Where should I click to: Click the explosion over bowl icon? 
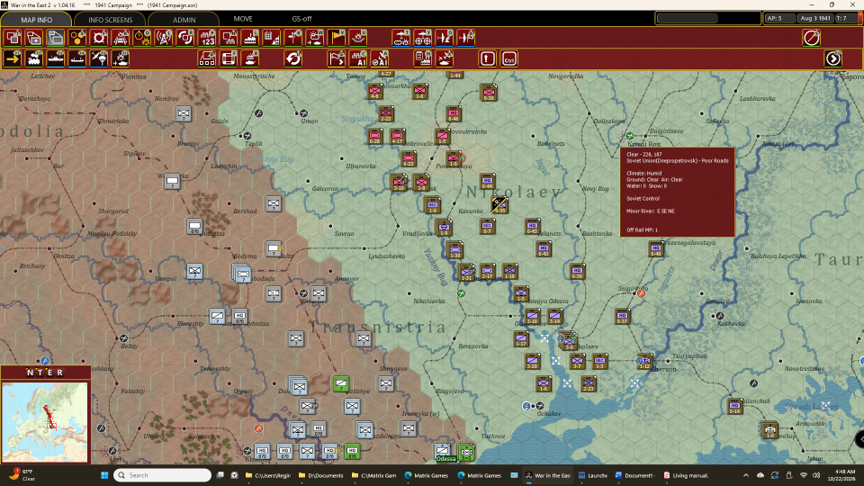(358, 38)
